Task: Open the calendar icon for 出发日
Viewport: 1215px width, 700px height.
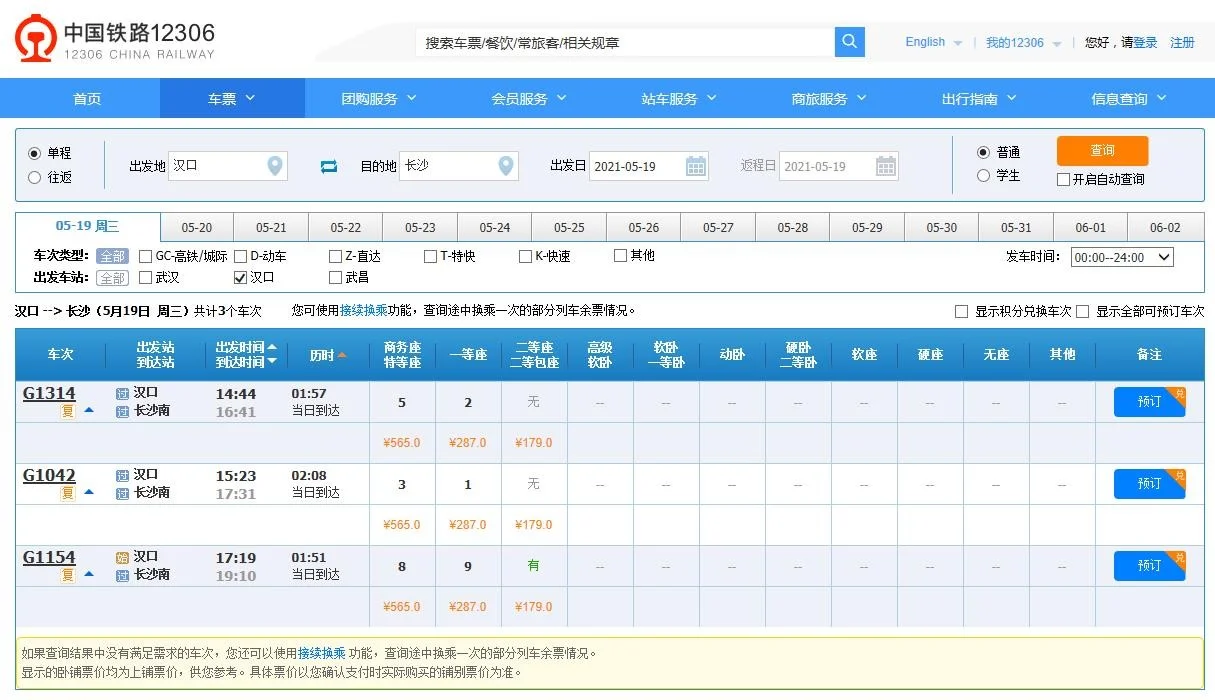Action: [x=695, y=166]
